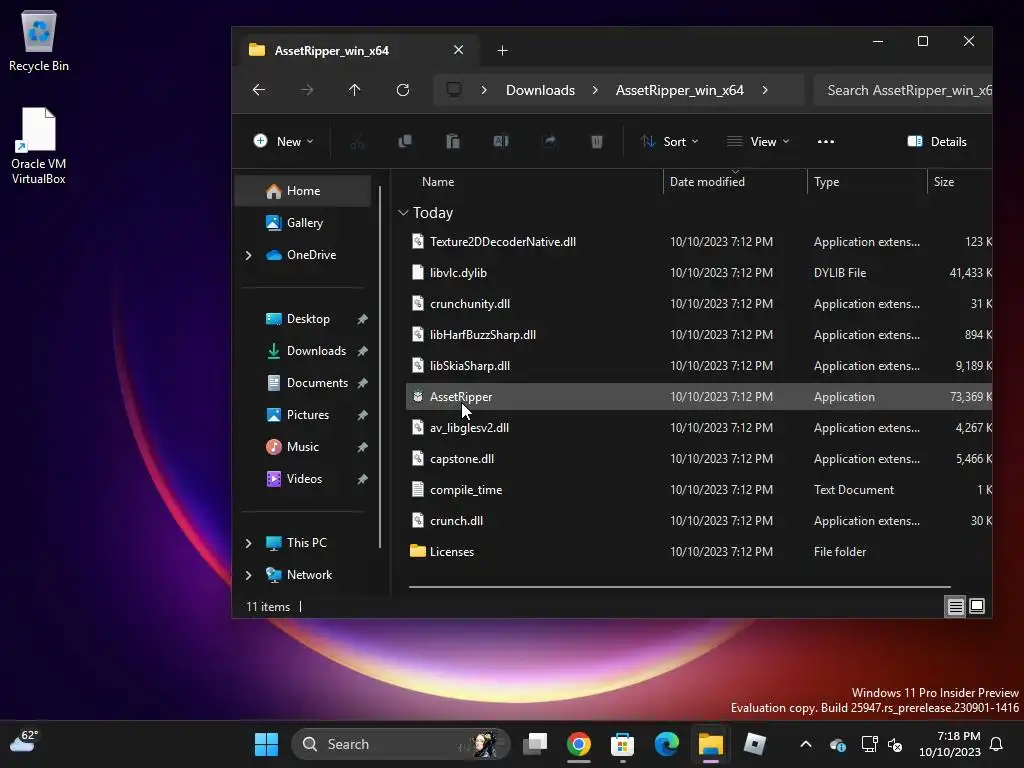Open Desktop in the navigation pane

[303, 319]
